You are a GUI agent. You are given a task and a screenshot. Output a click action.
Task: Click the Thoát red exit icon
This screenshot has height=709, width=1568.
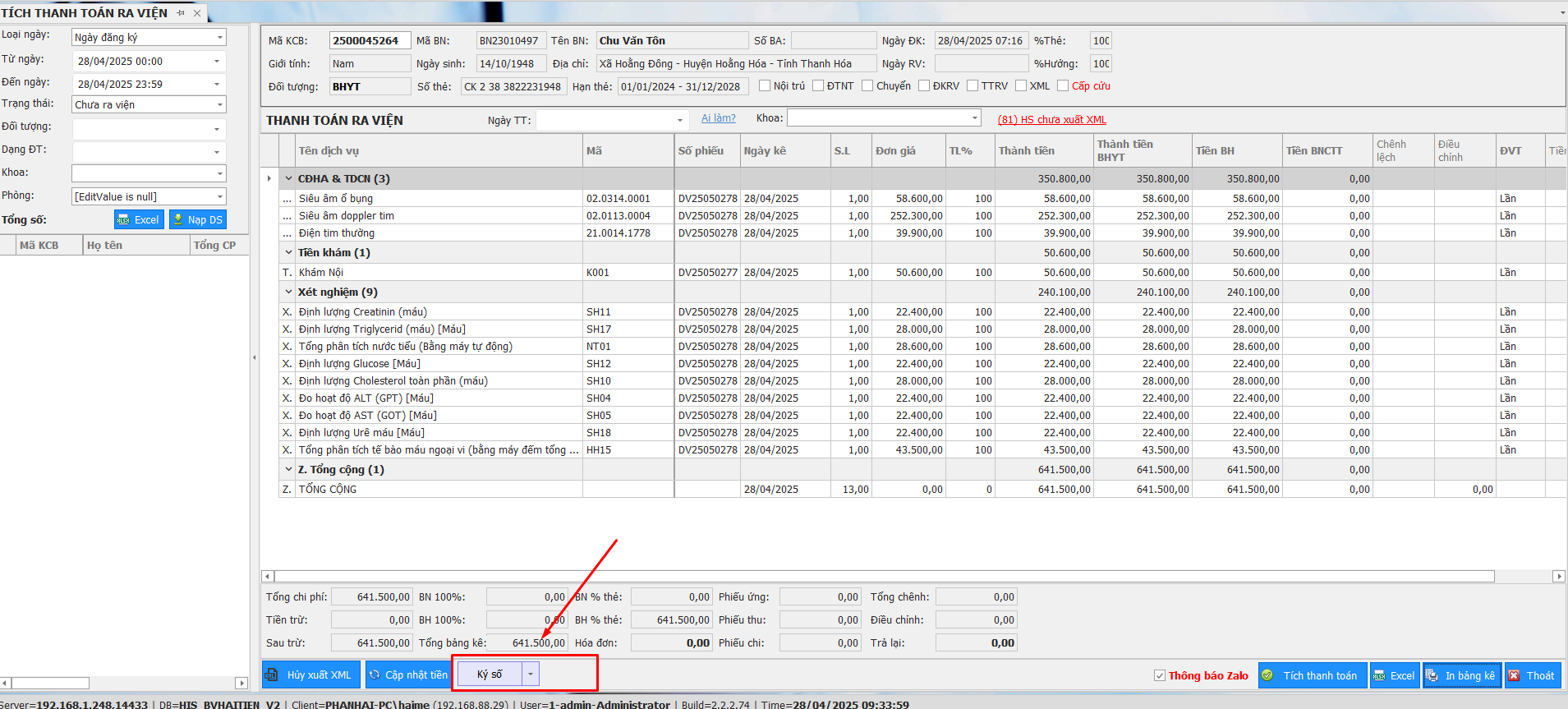click(x=1514, y=675)
